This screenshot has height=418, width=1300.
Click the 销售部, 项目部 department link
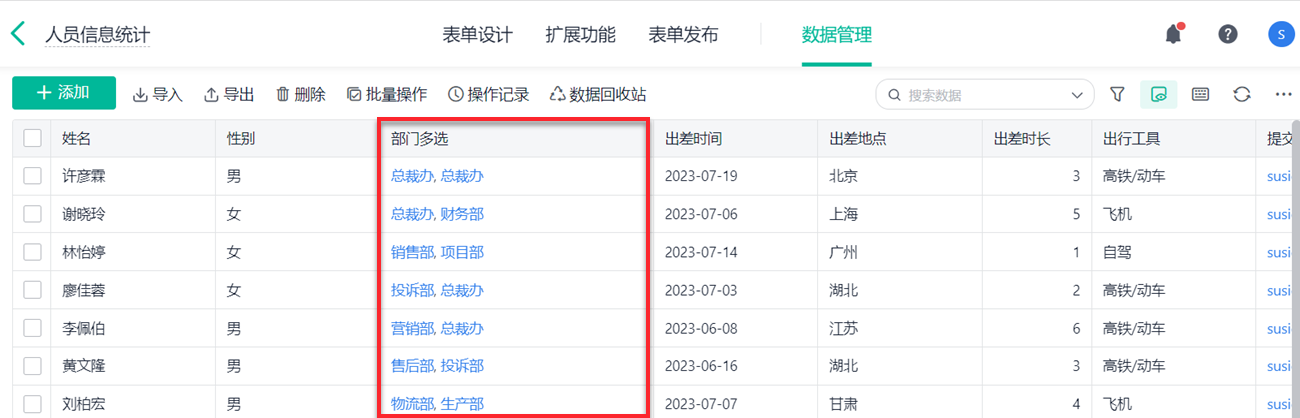pos(437,252)
